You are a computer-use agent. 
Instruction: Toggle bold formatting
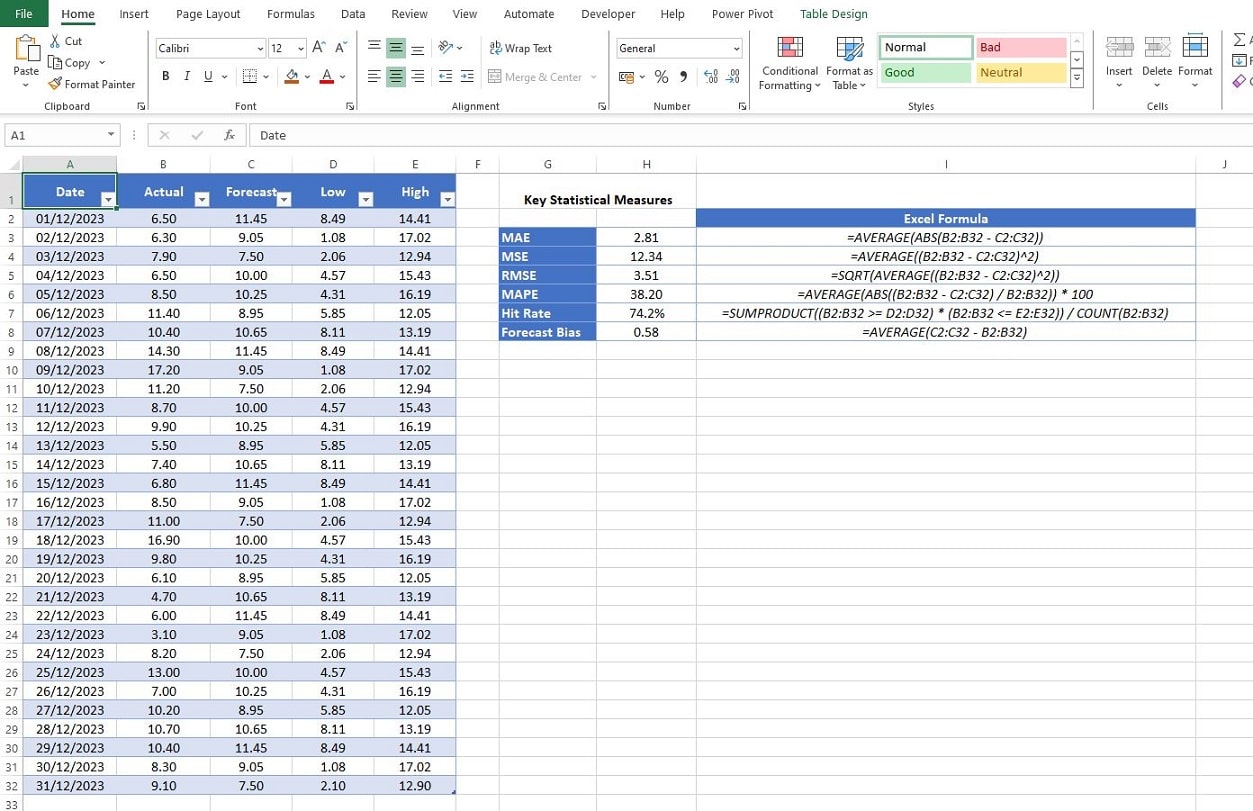tap(165, 76)
